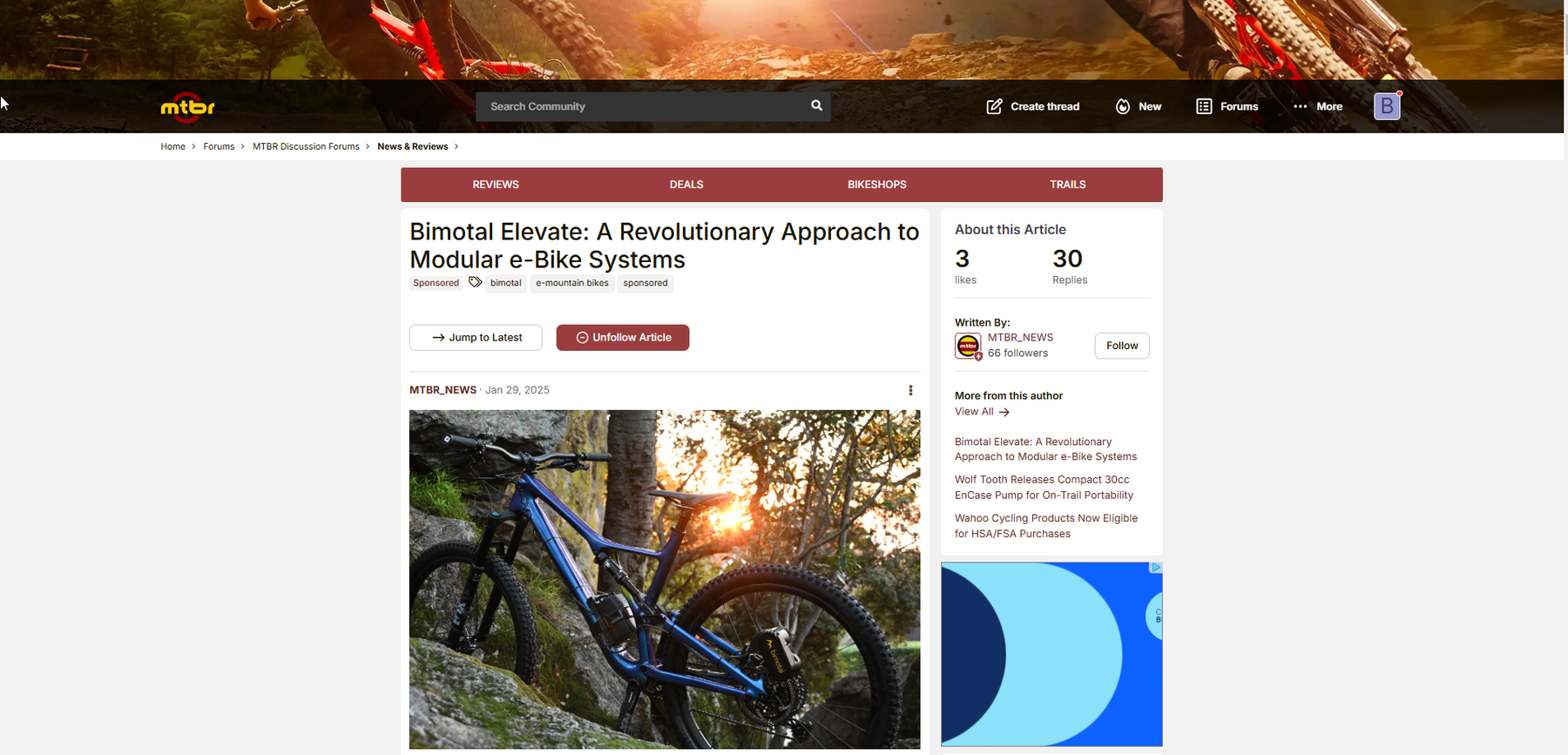Open View All from this author
The width and height of the screenshot is (1568, 755).
click(x=982, y=412)
